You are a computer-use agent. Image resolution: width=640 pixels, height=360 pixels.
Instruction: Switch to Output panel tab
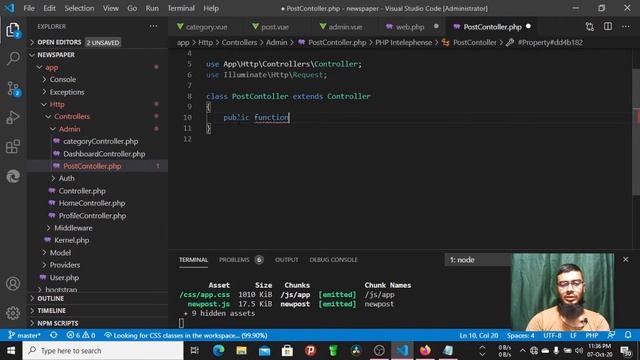tap(287, 260)
